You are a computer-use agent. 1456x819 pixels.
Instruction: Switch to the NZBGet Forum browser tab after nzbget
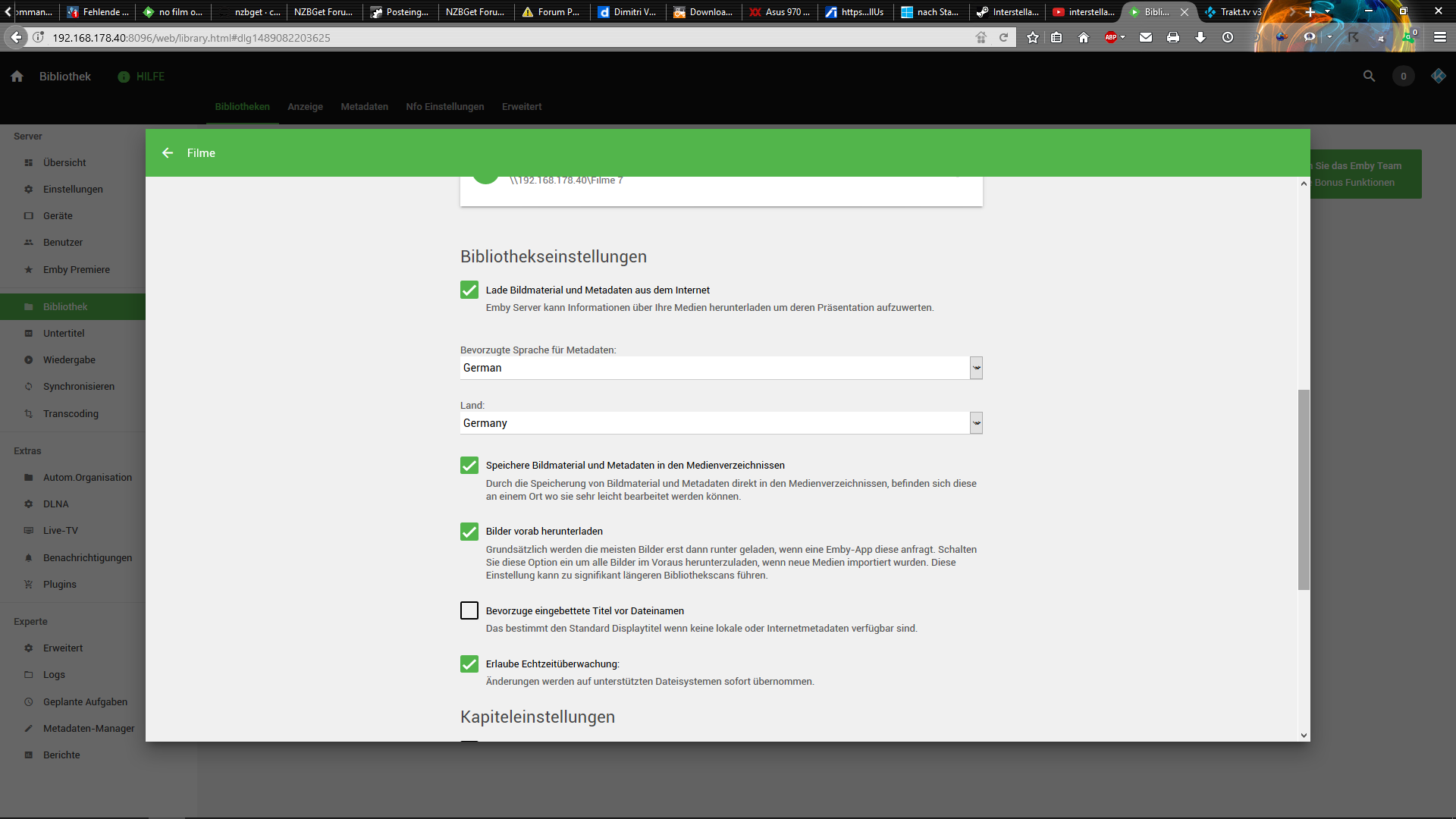pos(323,12)
